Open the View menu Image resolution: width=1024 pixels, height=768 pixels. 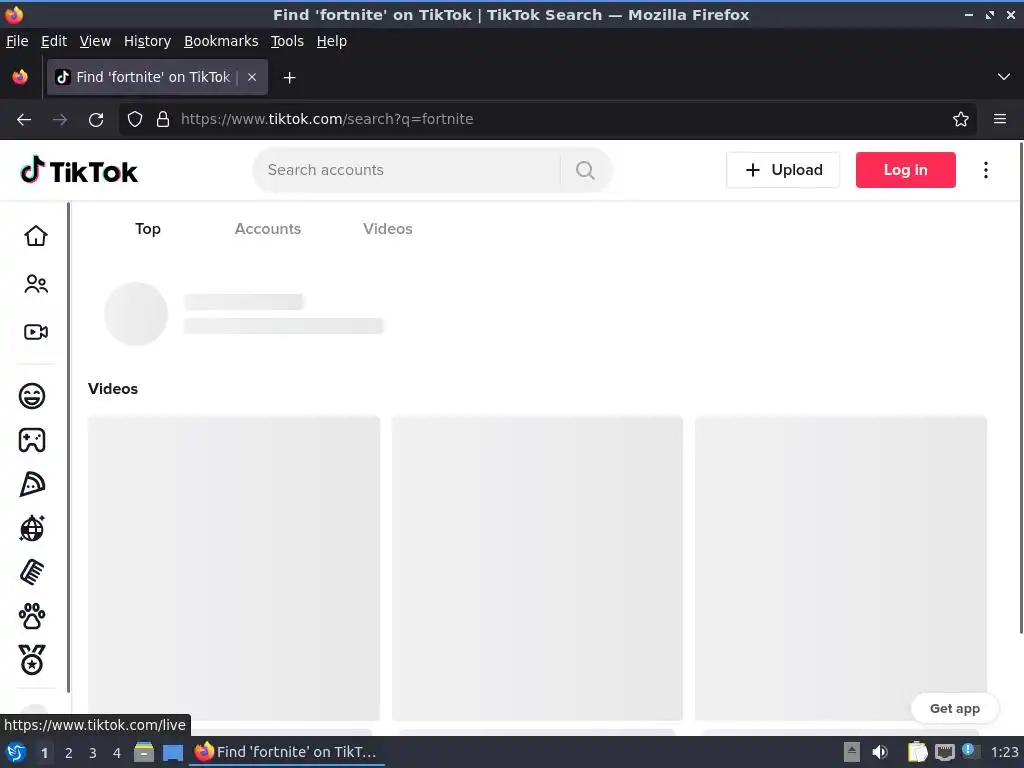tap(95, 41)
